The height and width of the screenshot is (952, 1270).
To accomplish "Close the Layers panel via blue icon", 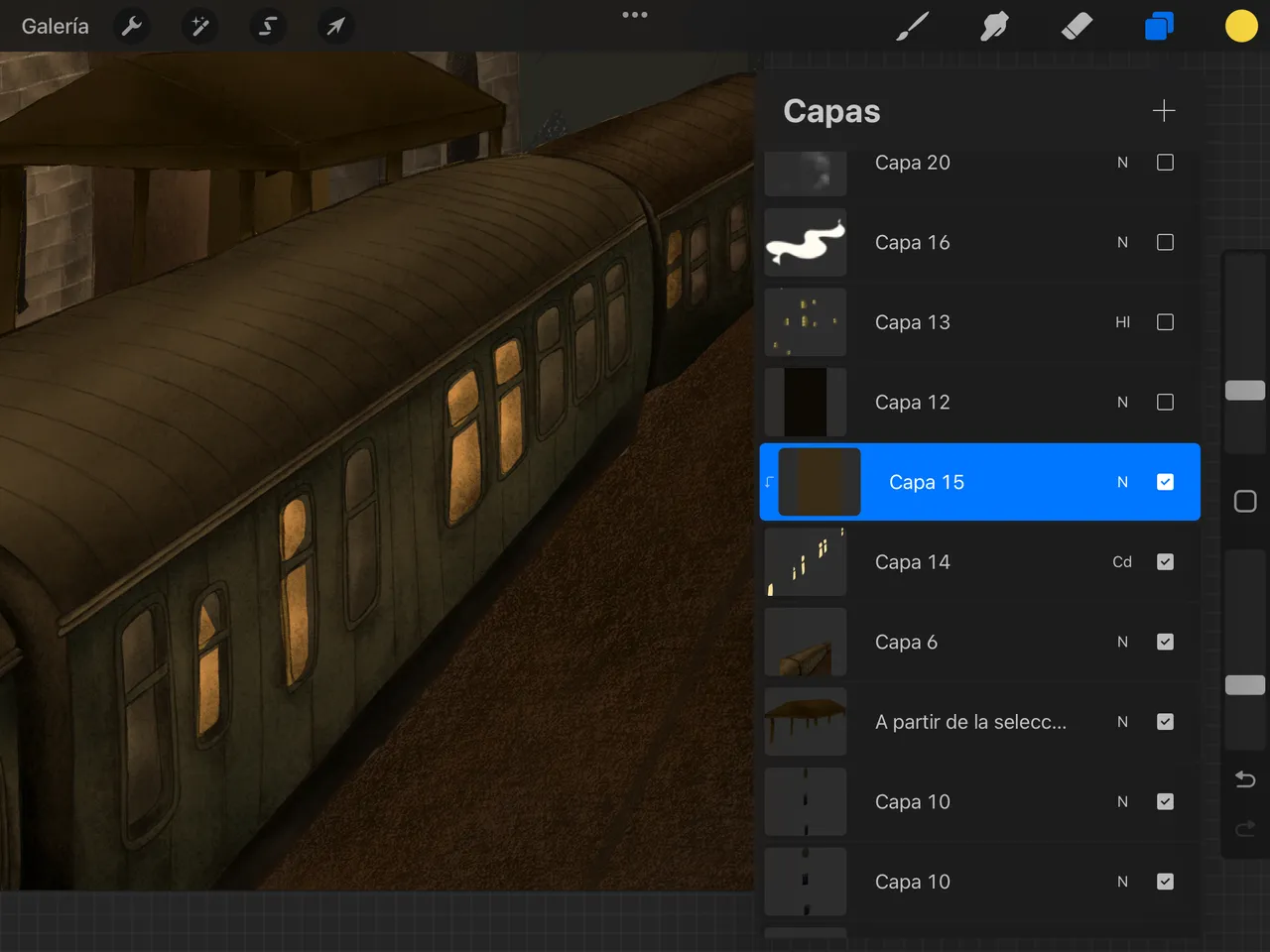I will [x=1159, y=27].
